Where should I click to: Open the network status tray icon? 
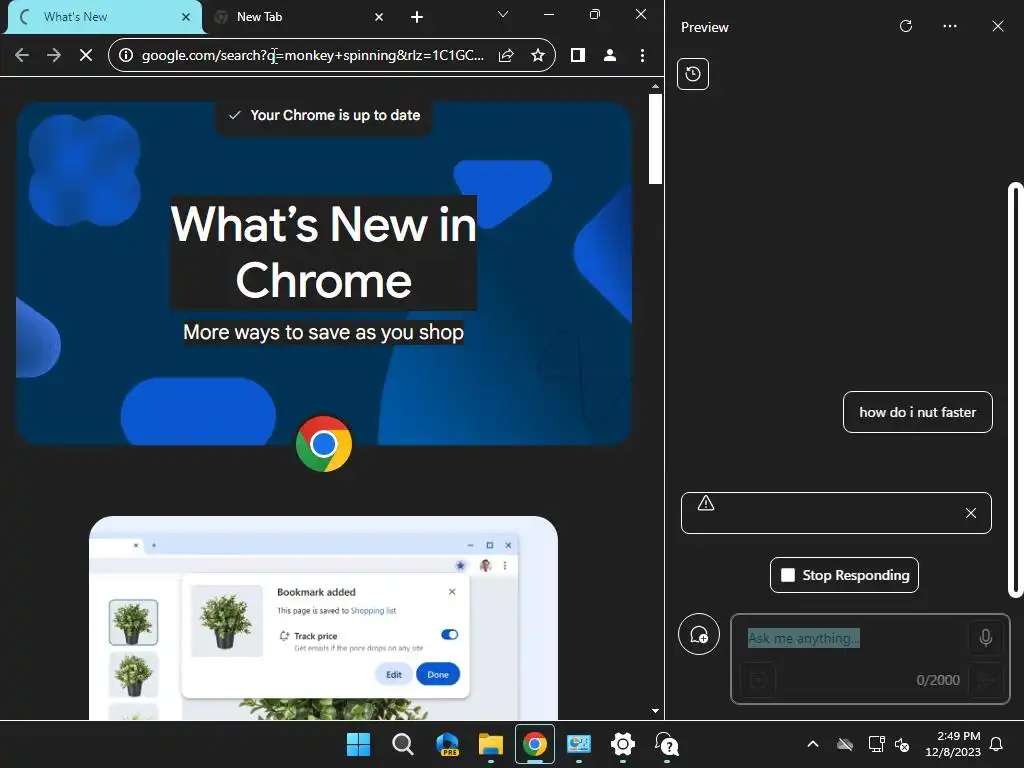876,744
